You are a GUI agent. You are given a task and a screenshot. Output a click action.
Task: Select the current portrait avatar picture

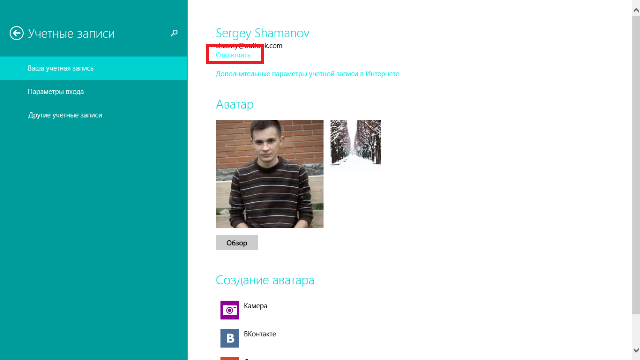pyautogui.click(x=270, y=174)
